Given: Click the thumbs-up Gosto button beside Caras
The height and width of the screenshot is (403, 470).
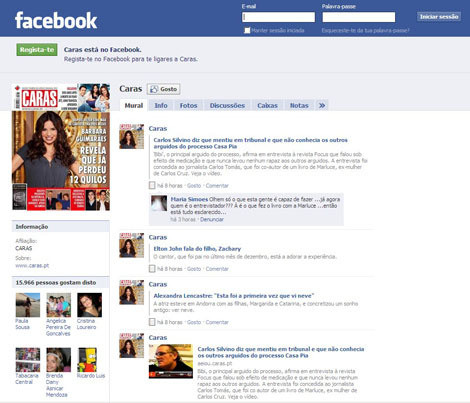Looking at the screenshot, I should pos(164,89).
